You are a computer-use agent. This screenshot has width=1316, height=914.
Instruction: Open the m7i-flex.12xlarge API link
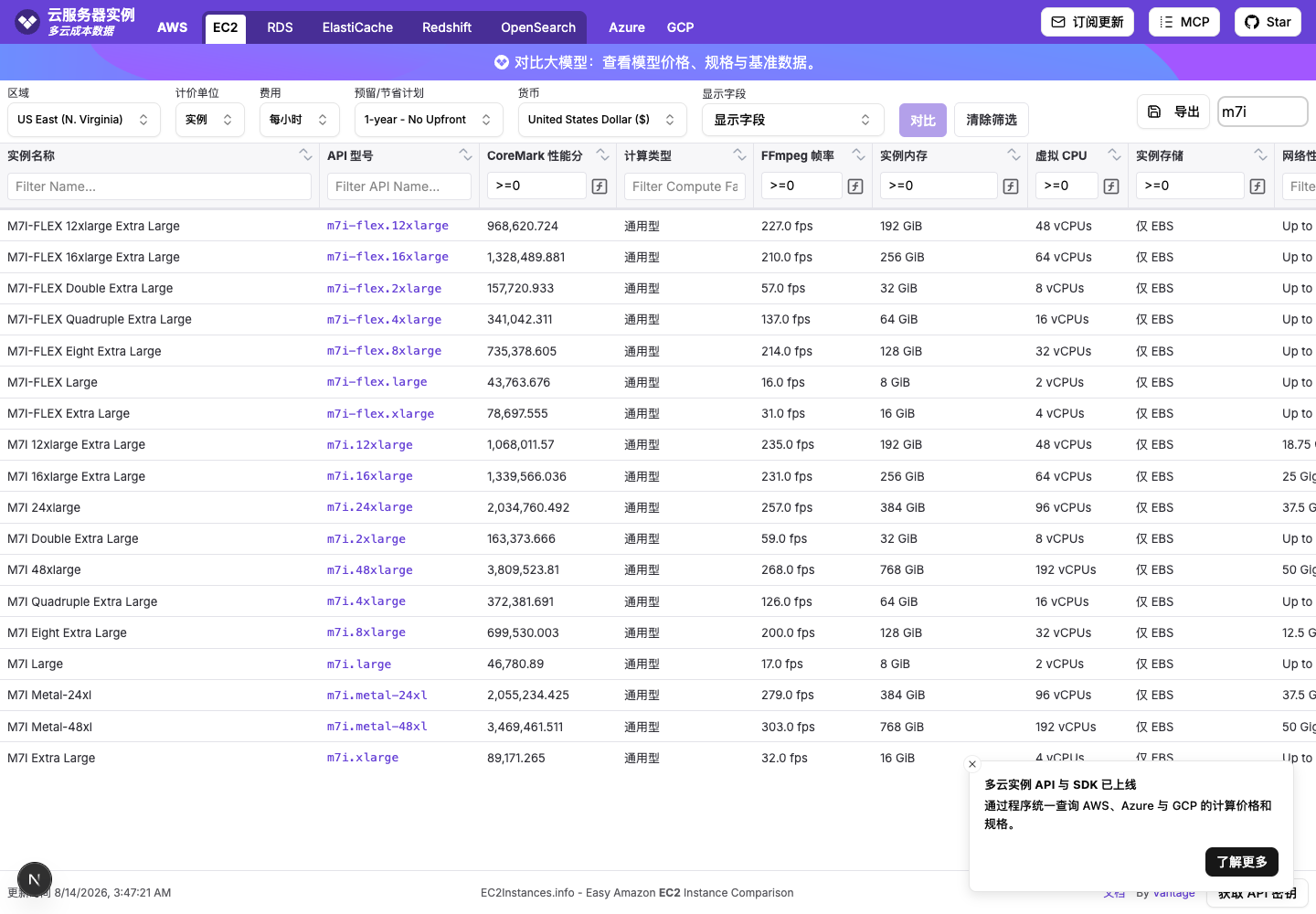387,226
